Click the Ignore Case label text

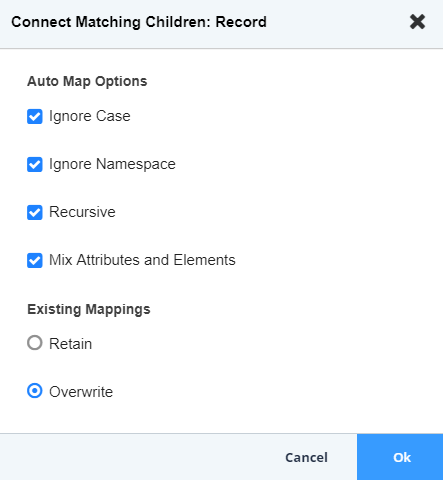90,116
